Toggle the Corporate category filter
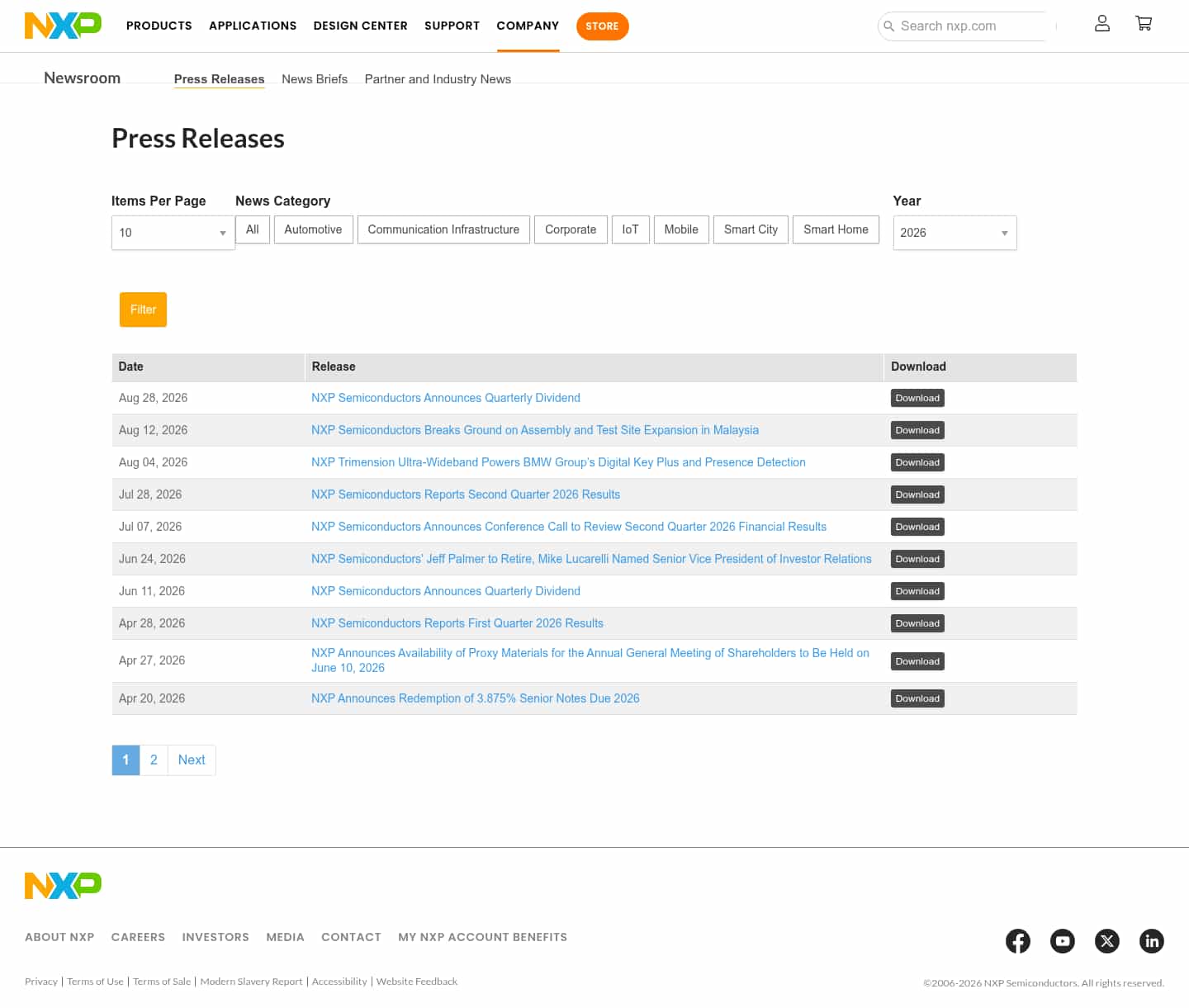1189x1008 pixels. [x=571, y=230]
